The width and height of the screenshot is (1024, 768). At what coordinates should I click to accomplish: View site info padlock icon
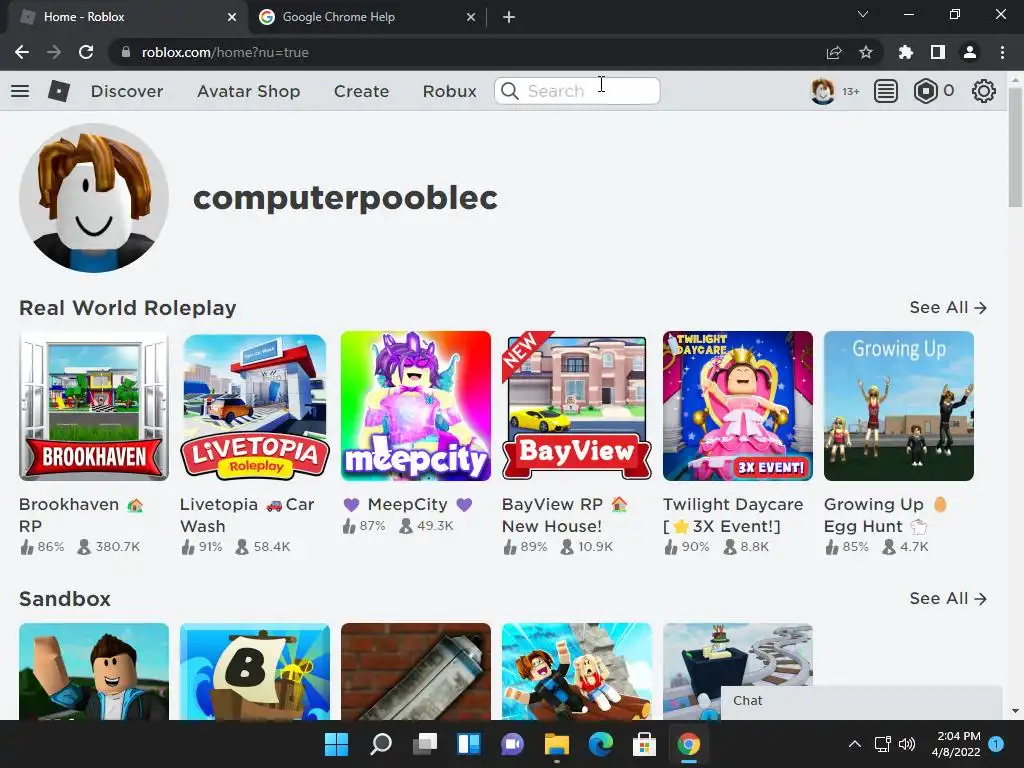[x=126, y=52]
